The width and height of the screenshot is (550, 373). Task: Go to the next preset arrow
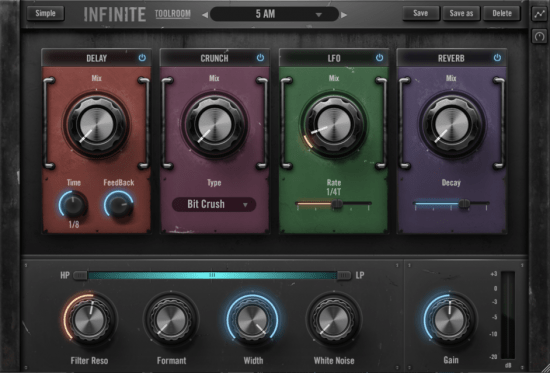click(344, 15)
